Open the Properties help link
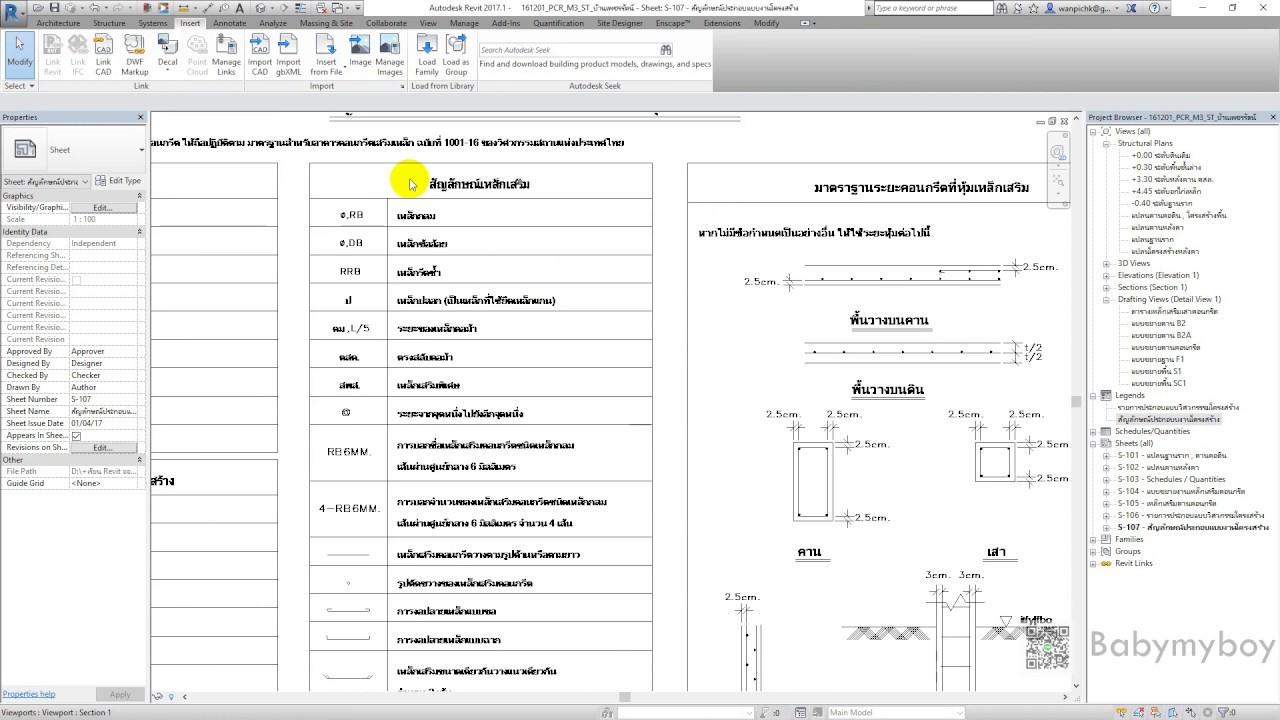 [x=29, y=694]
